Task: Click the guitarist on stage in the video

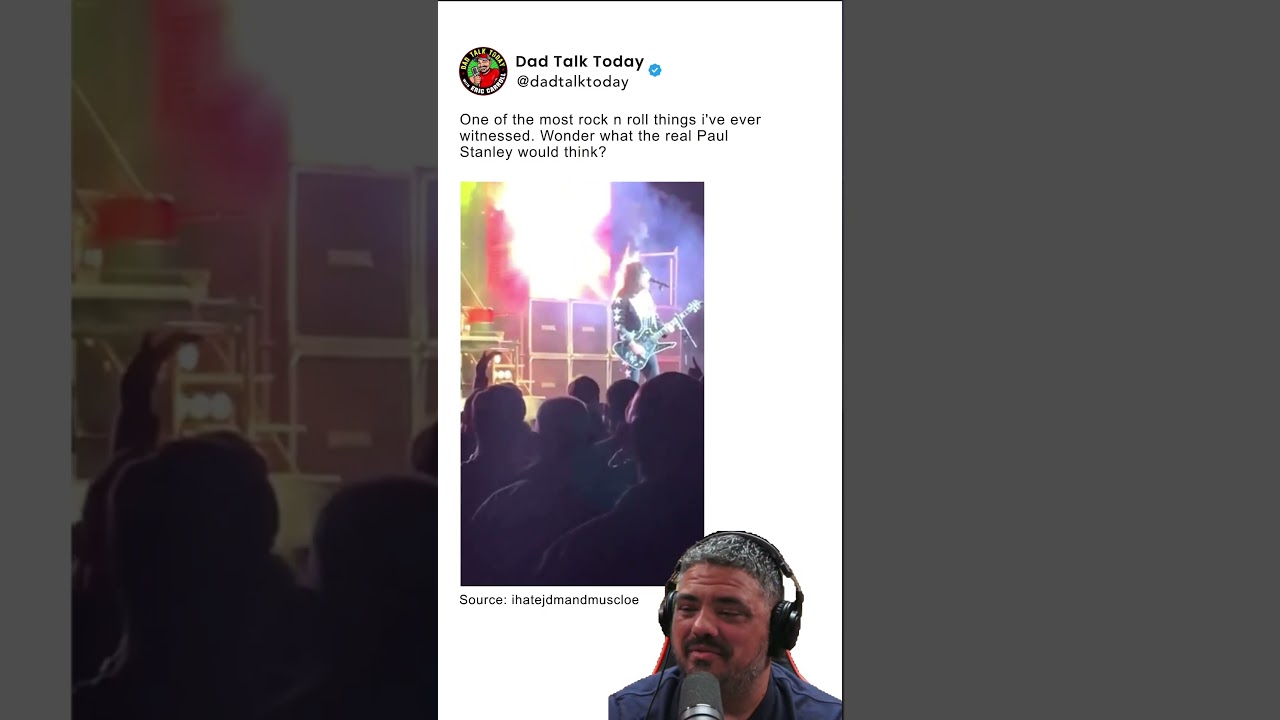Action: click(x=637, y=318)
